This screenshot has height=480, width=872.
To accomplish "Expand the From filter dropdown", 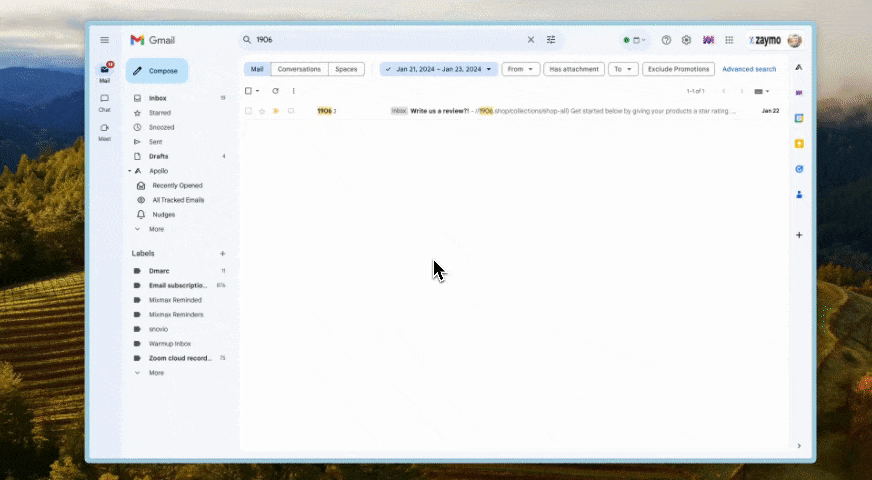I will tap(520, 69).
